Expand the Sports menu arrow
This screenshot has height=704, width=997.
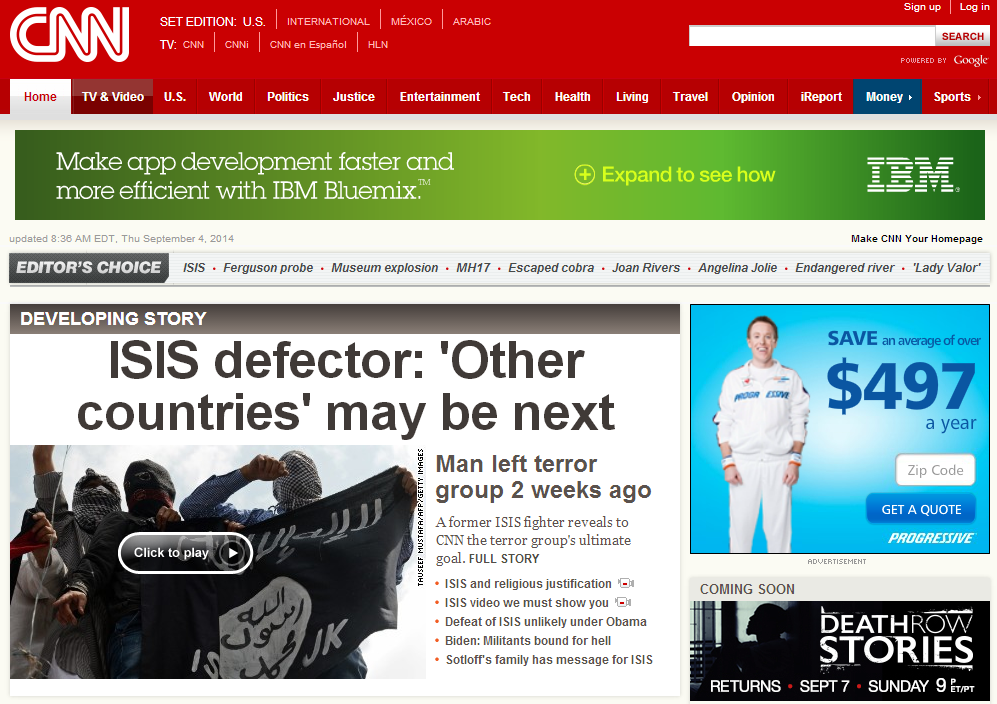click(979, 97)
